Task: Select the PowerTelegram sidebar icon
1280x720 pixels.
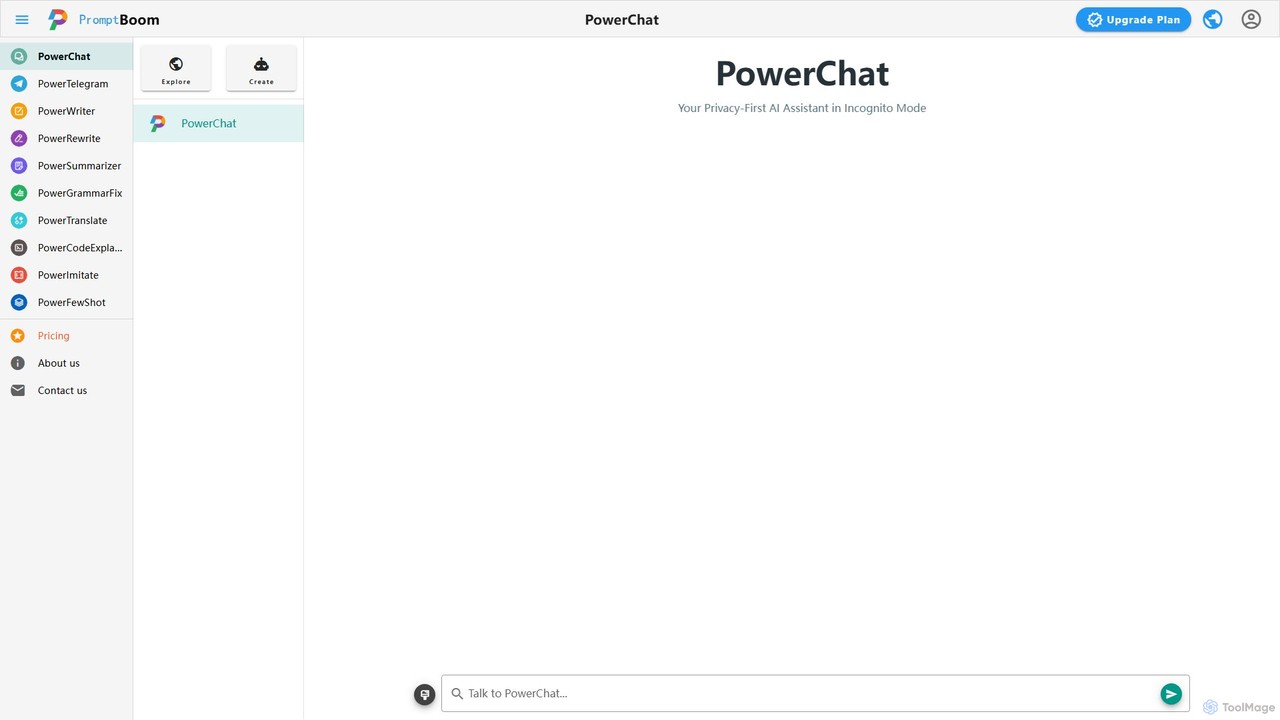Action: [18, 84]
